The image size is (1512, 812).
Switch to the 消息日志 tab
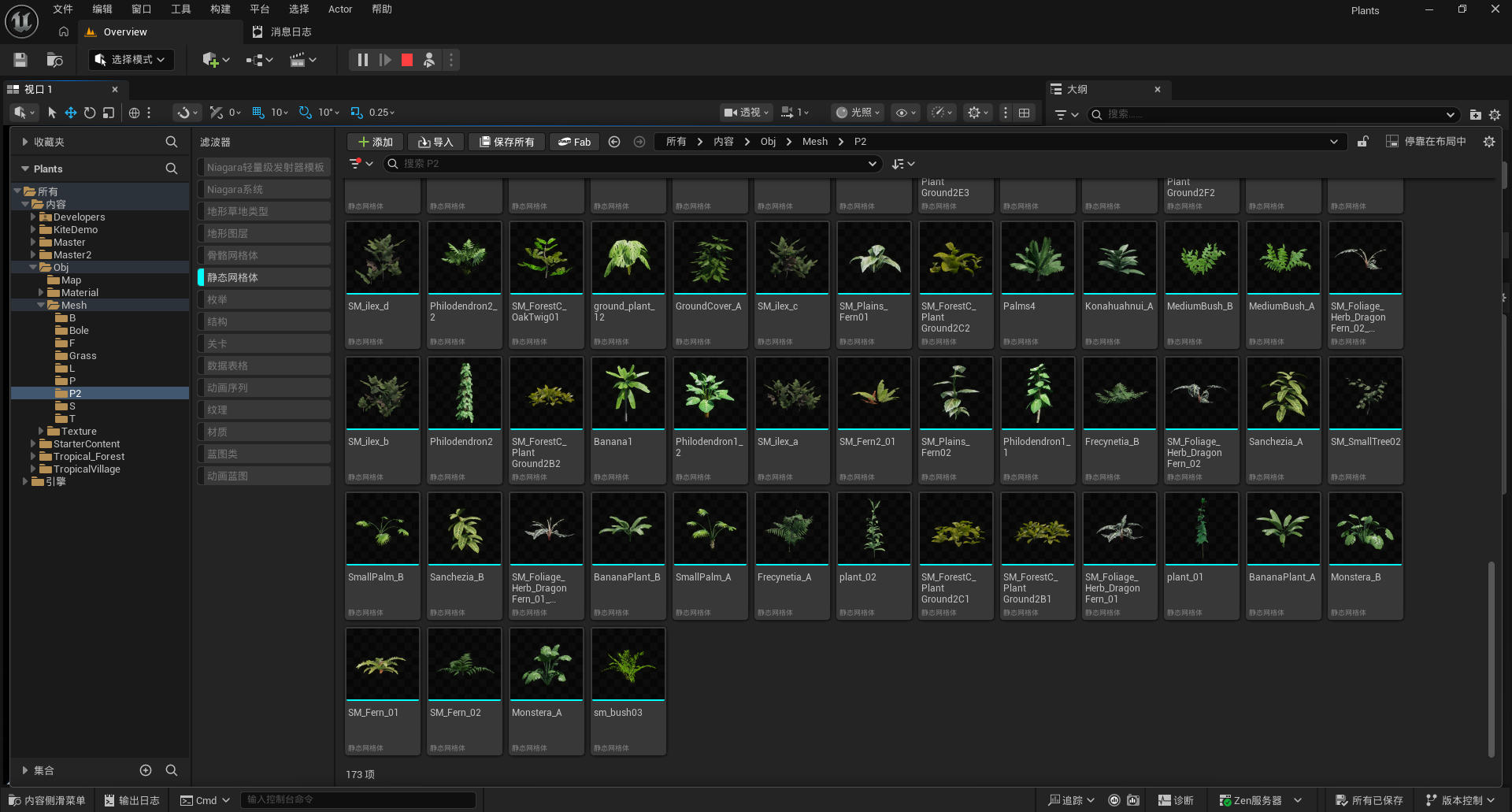click(282, 32)
